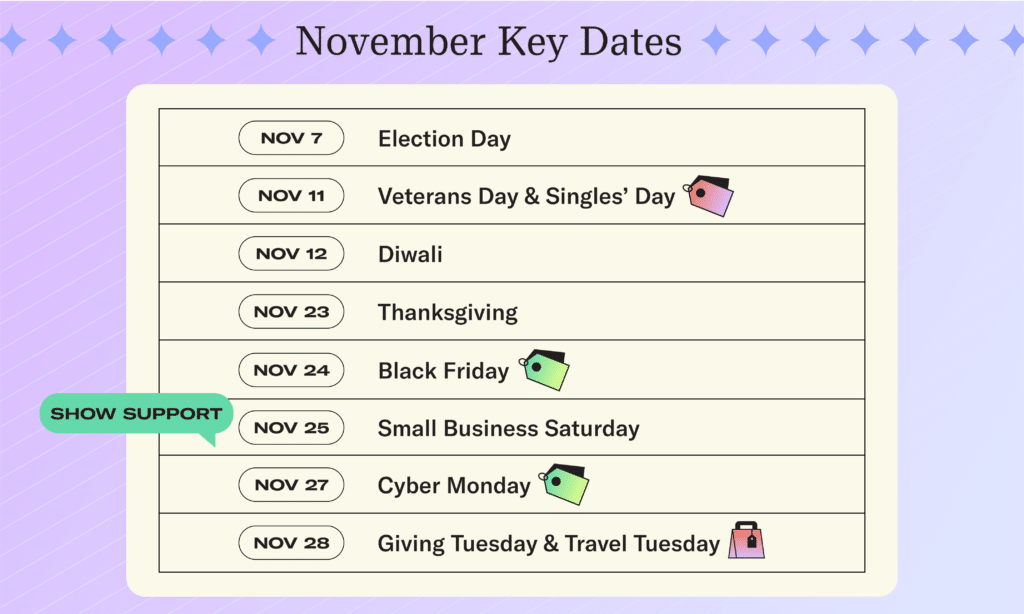Select the NOV 11 date badge
This screenshot has width=1024, height=614.
click(291, 195)
